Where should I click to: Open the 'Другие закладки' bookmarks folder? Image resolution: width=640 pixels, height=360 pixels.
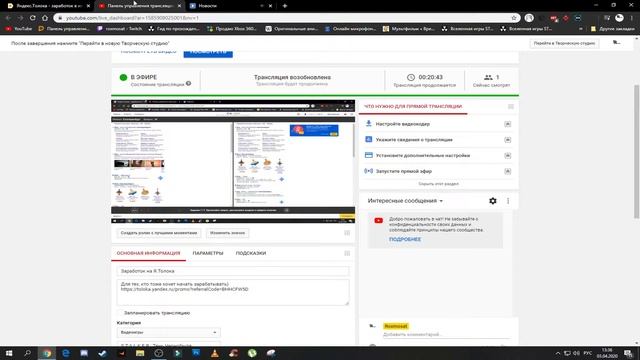[612, 29]
